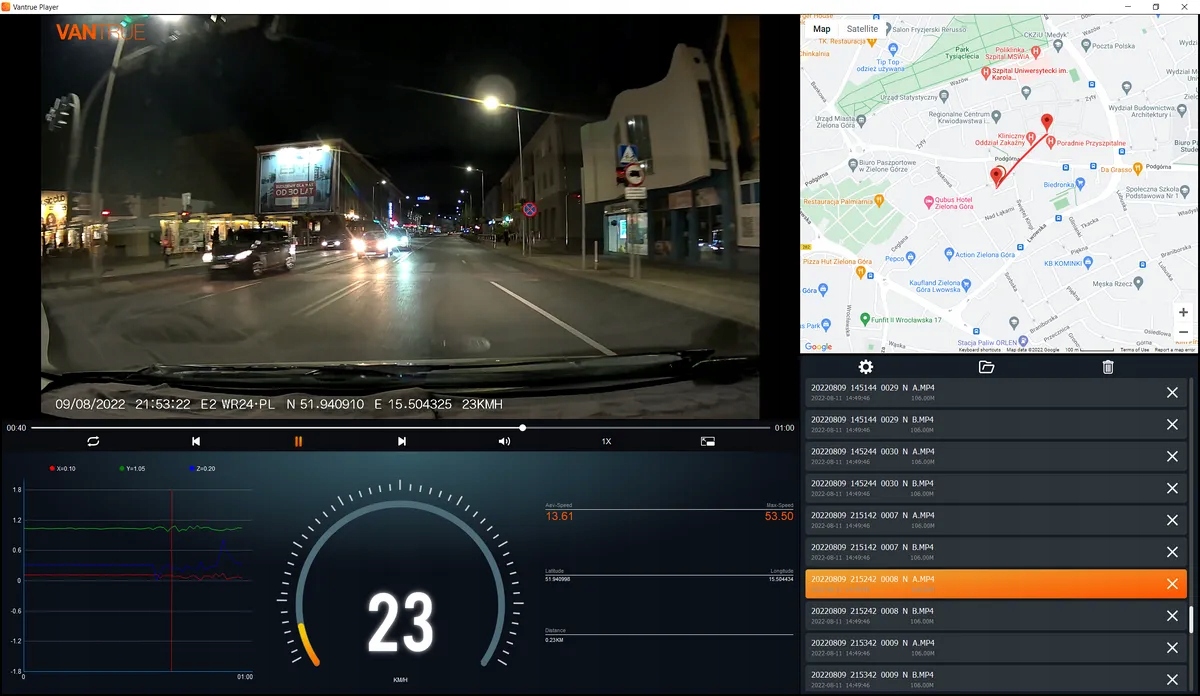The width and height of the screenshot is (1200, 696).
Task: Click the video progress slider handle
Action: point(522,427)
